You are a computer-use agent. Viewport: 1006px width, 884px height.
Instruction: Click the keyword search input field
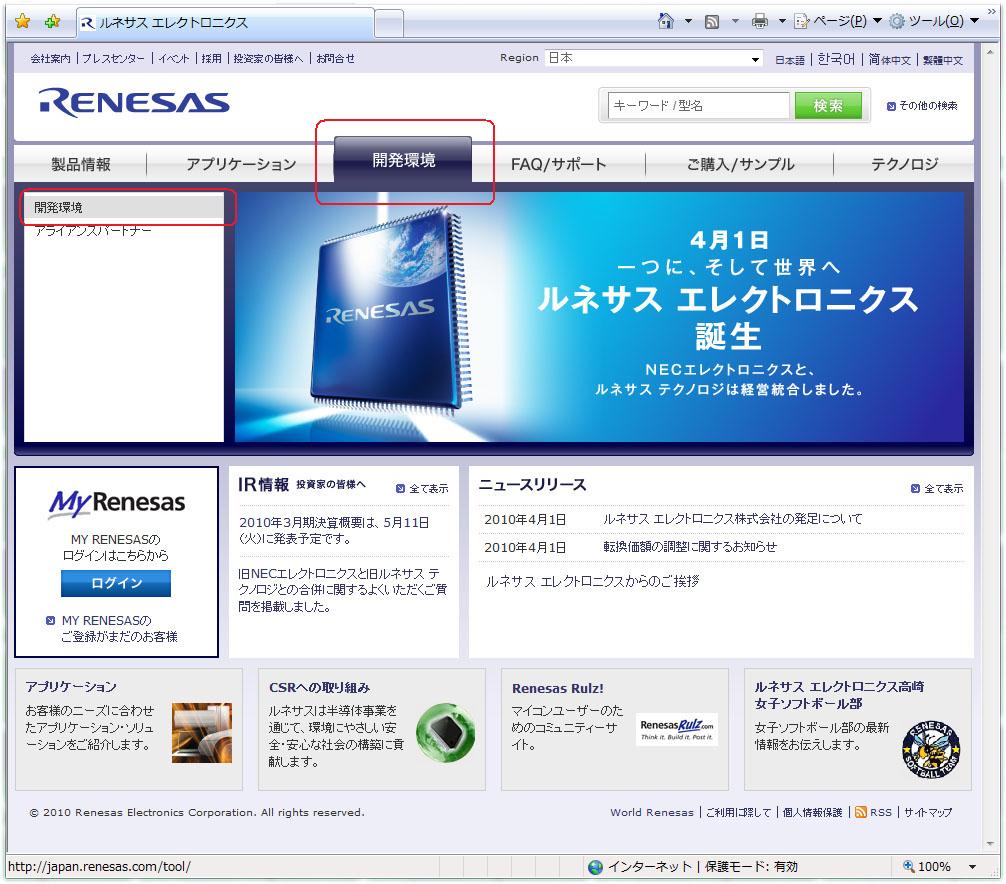700,106
